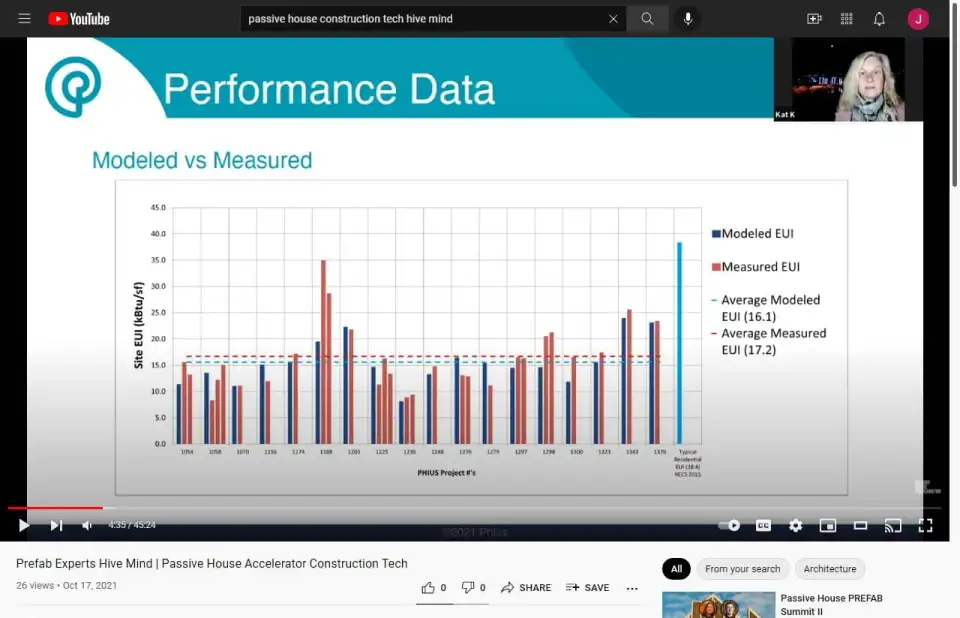The width and height of the screenshot is (960, 618).
Task: Open YouTube apps grid menu
Action: pyautogui.click(x=847, y=19)
